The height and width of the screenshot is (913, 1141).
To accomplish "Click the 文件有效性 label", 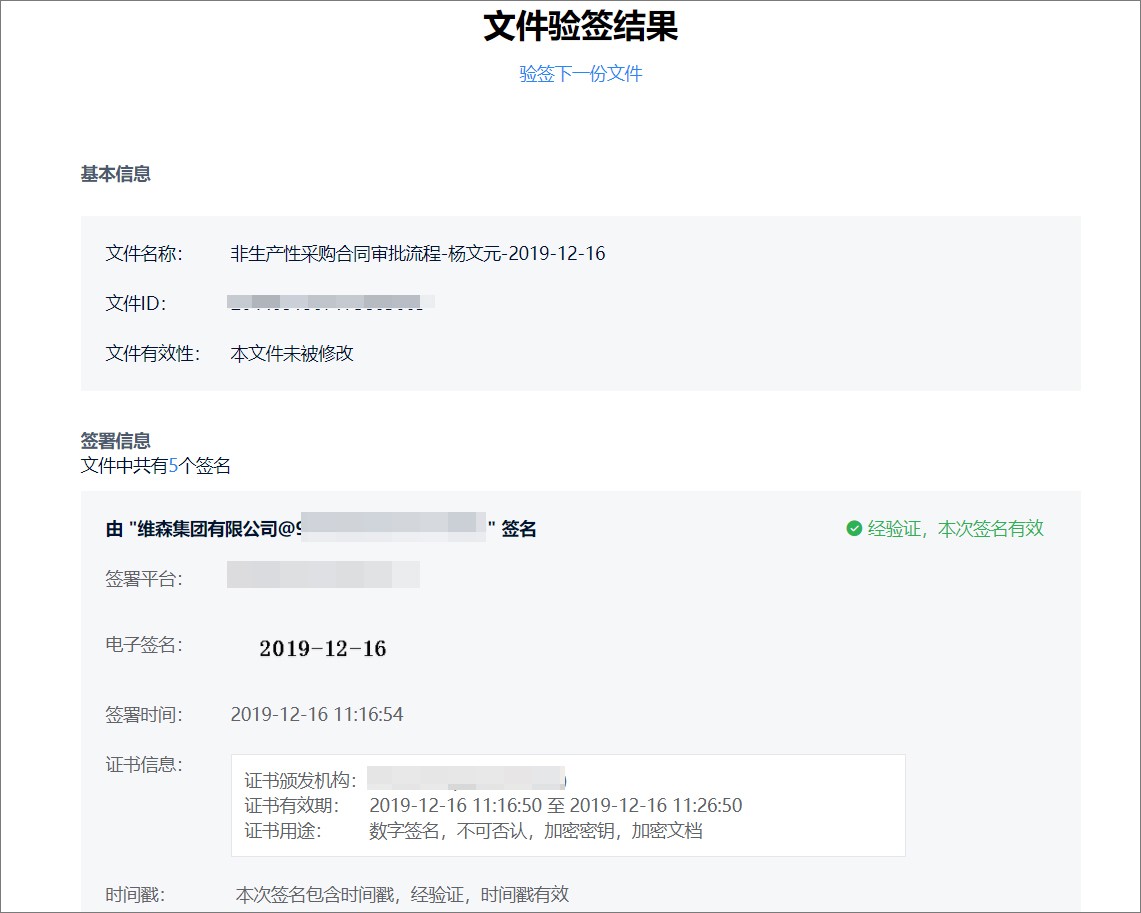I will coord(153,354).
